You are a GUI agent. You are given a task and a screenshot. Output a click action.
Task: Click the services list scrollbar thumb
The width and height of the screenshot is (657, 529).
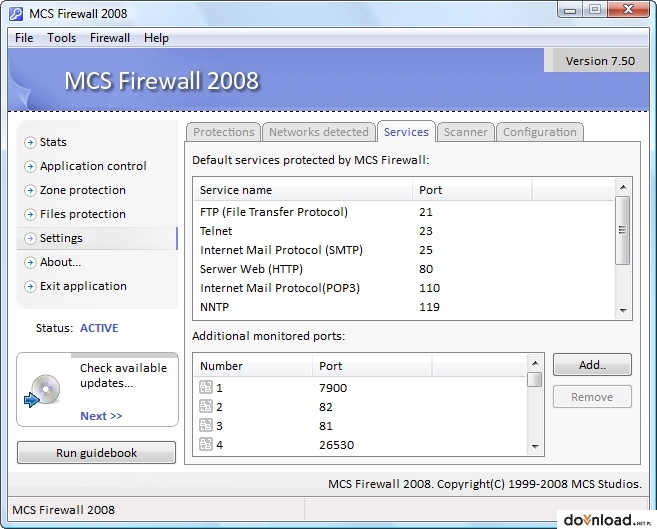point(623,230)
